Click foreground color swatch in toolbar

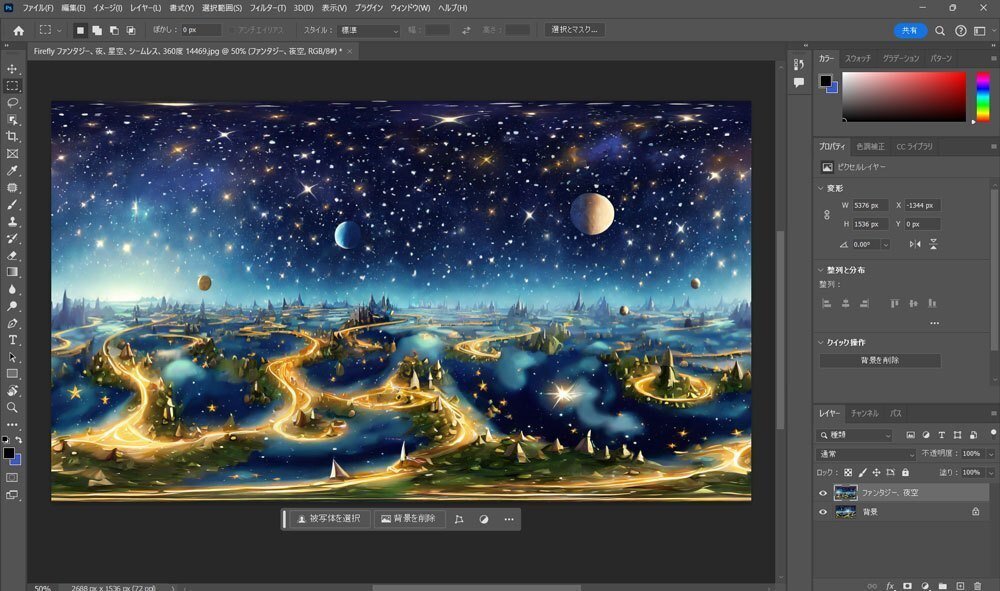coord(8,453)
